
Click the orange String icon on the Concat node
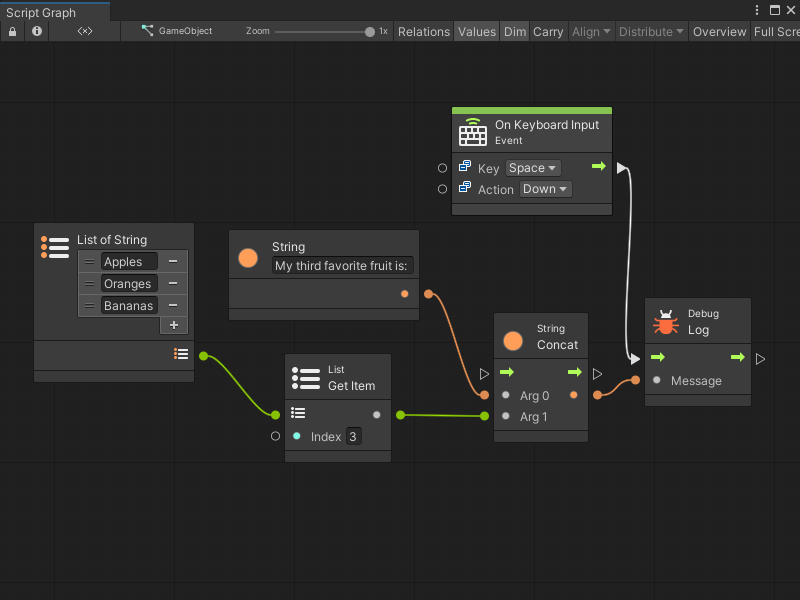tap(513, 341)
